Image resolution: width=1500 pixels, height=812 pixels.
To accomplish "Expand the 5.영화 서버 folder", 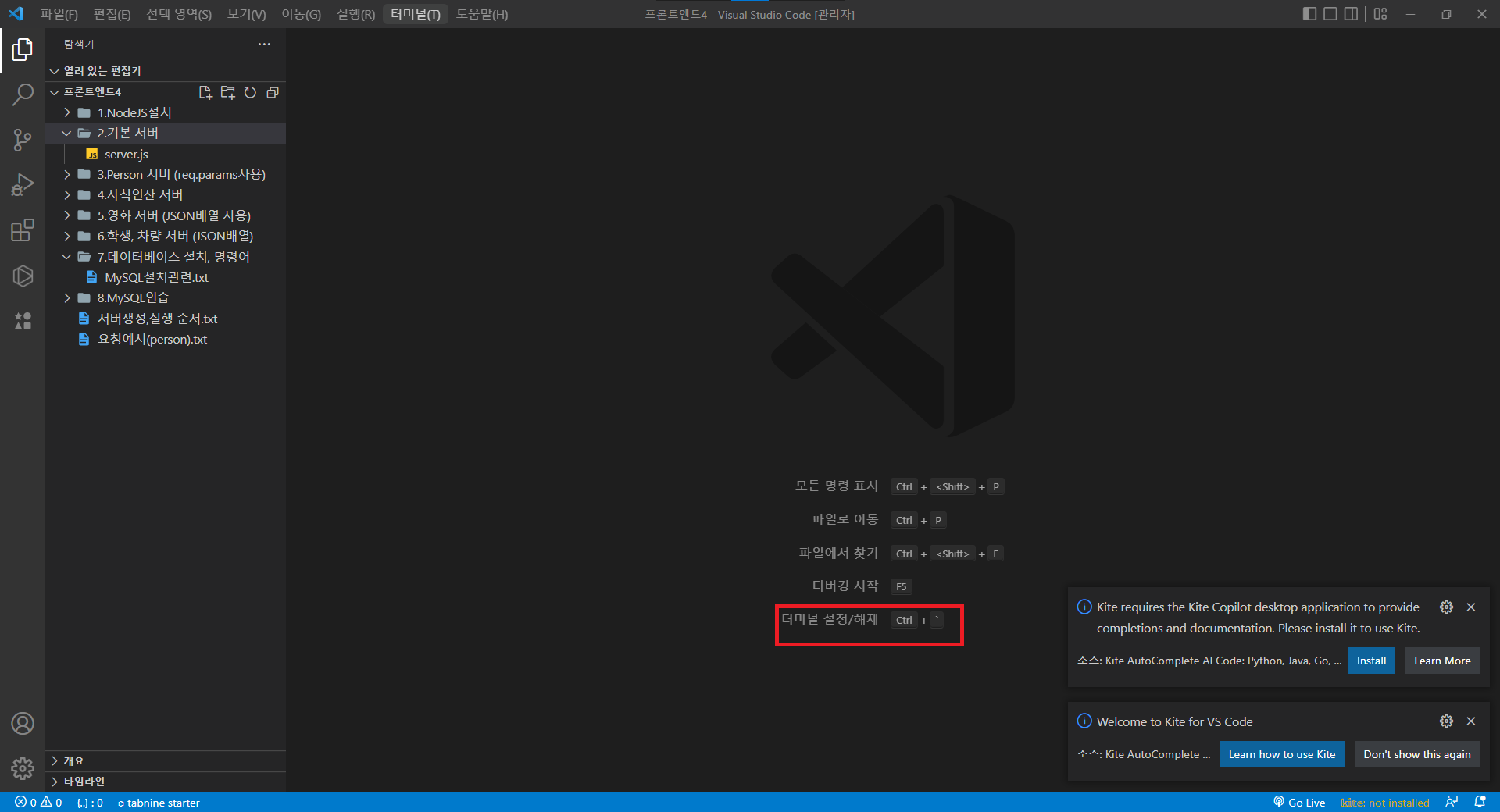I will (166, 215).
